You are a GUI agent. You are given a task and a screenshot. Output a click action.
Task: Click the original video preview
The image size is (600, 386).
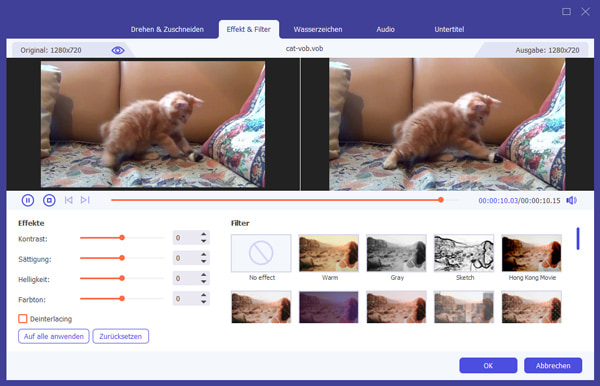pos(153,124)
